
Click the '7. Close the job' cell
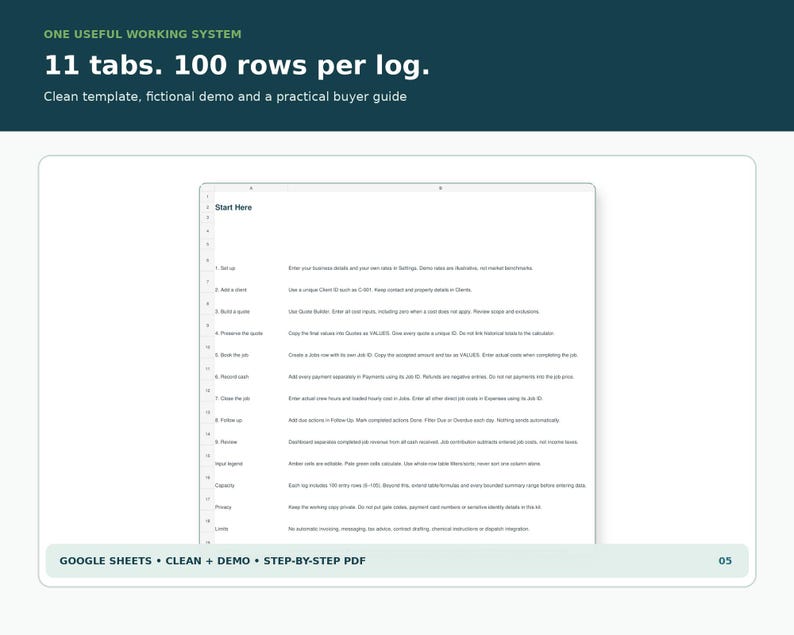click(232, 399)
